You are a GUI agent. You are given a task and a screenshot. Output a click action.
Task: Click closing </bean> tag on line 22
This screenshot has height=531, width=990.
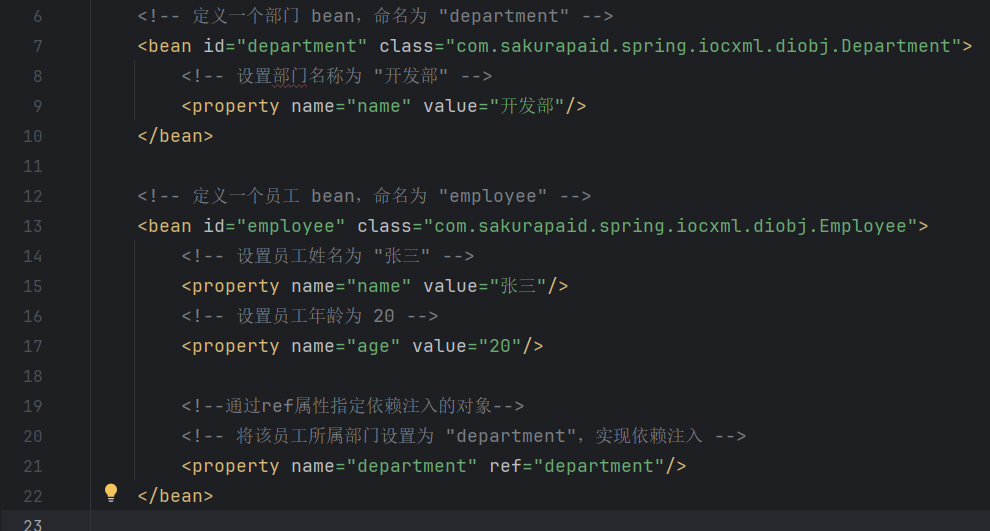coord(176,496)
